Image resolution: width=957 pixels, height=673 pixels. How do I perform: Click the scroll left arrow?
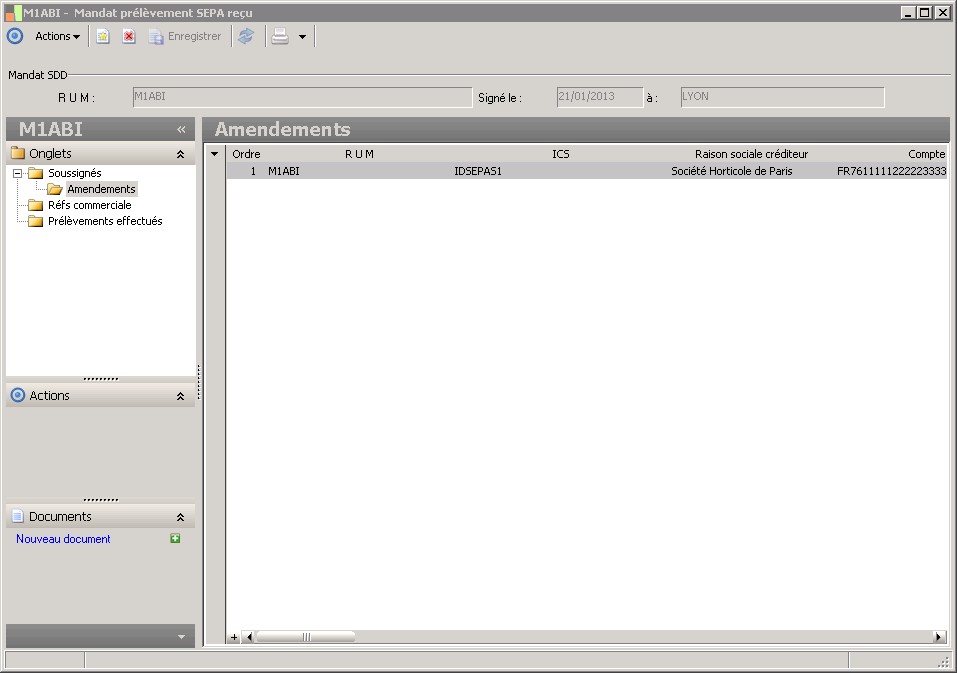tap(248, 637)
